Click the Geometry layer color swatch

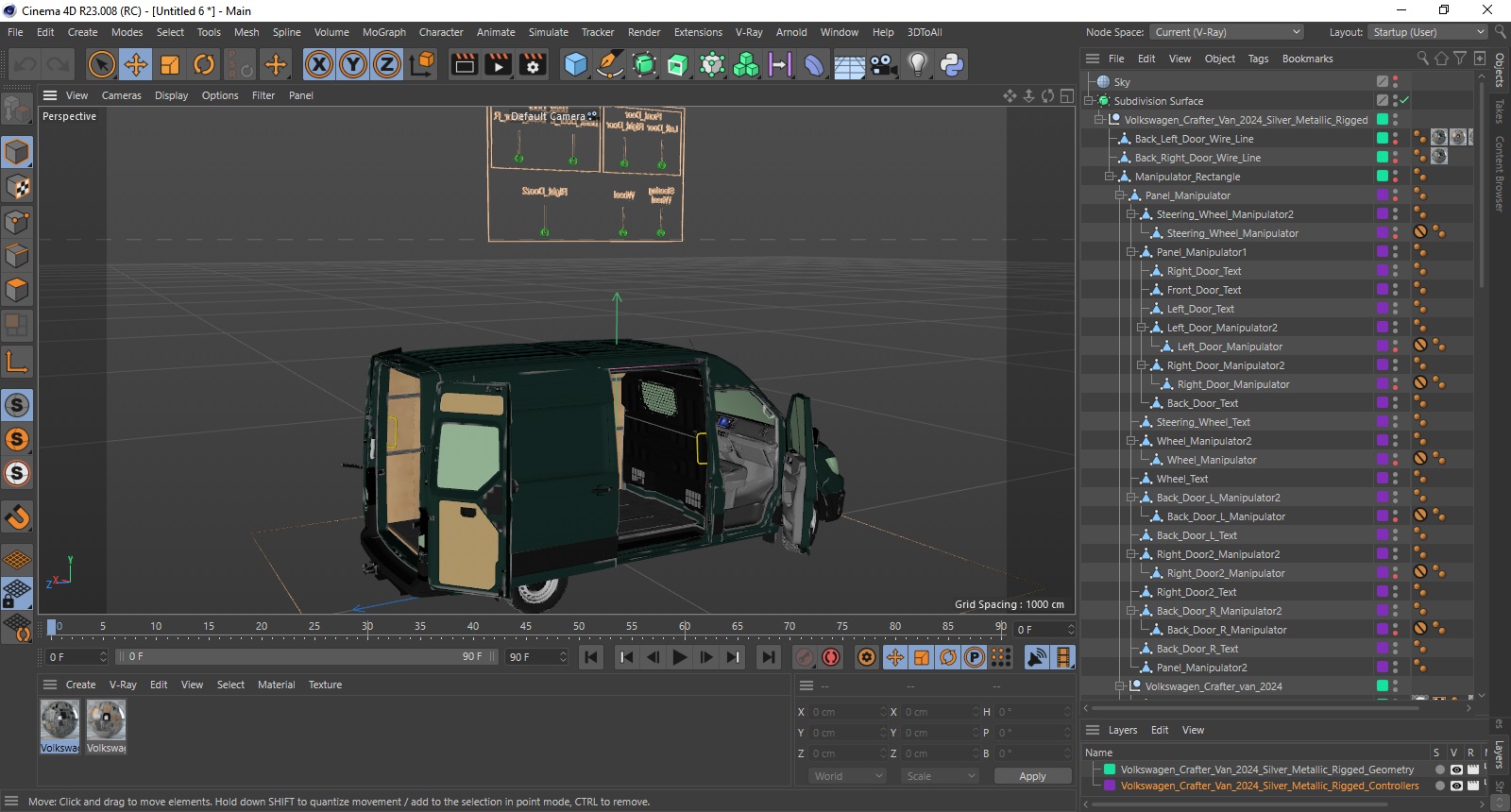pyautogui.click(x=1110, y=770)
